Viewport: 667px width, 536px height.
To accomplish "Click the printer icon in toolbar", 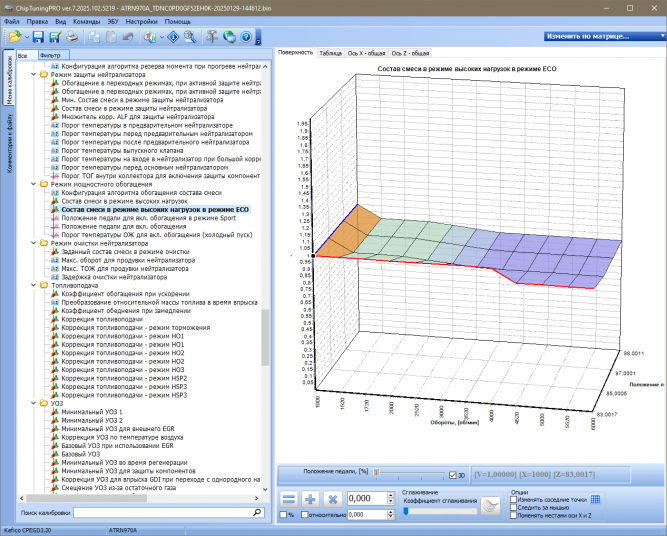I will 72,37.
